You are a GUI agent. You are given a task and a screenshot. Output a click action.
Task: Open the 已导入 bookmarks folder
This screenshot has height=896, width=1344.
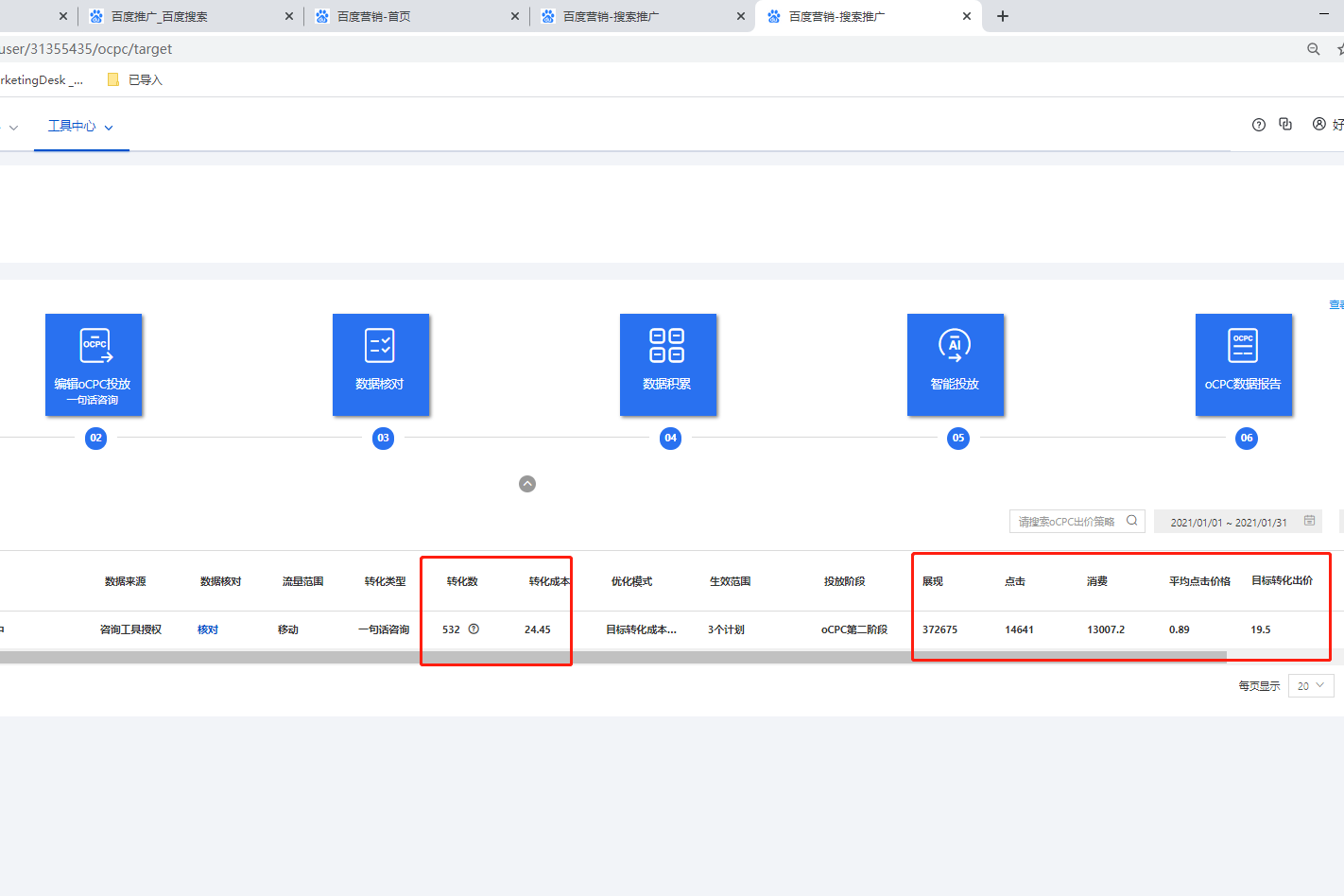pyautogui.click(x=135, y=80)
